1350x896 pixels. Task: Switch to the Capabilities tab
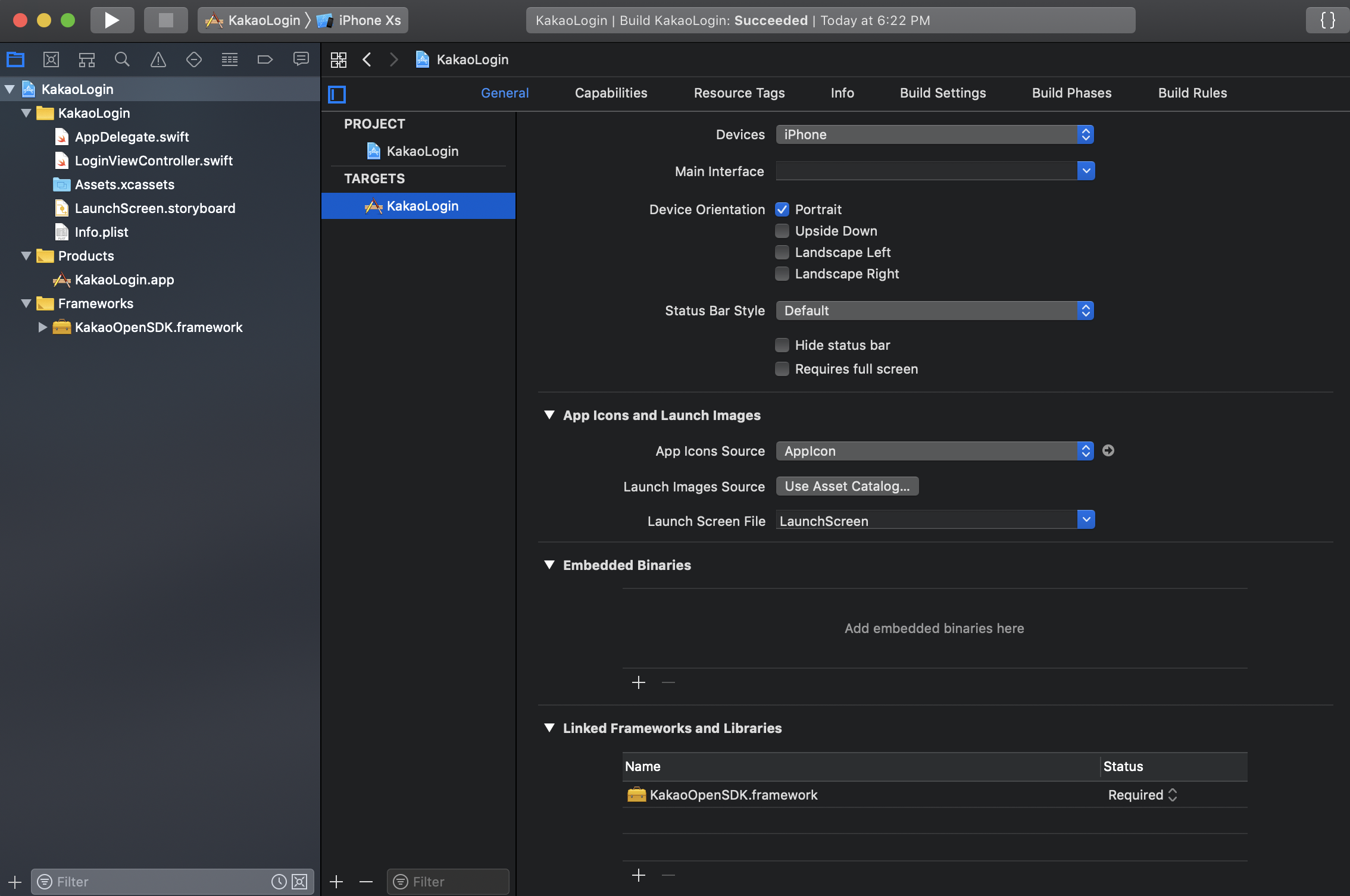pyautogui.click(x=611, y=93)
